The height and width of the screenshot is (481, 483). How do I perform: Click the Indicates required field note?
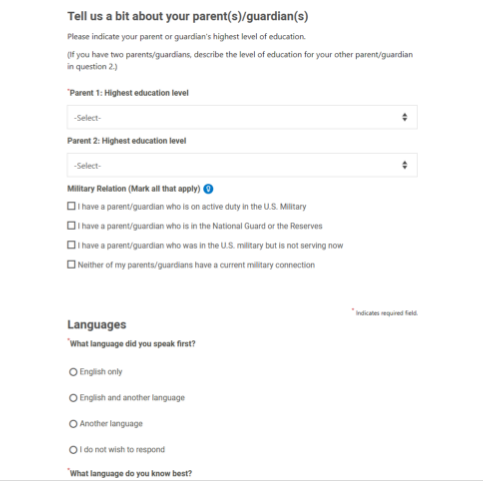[385, 313]
